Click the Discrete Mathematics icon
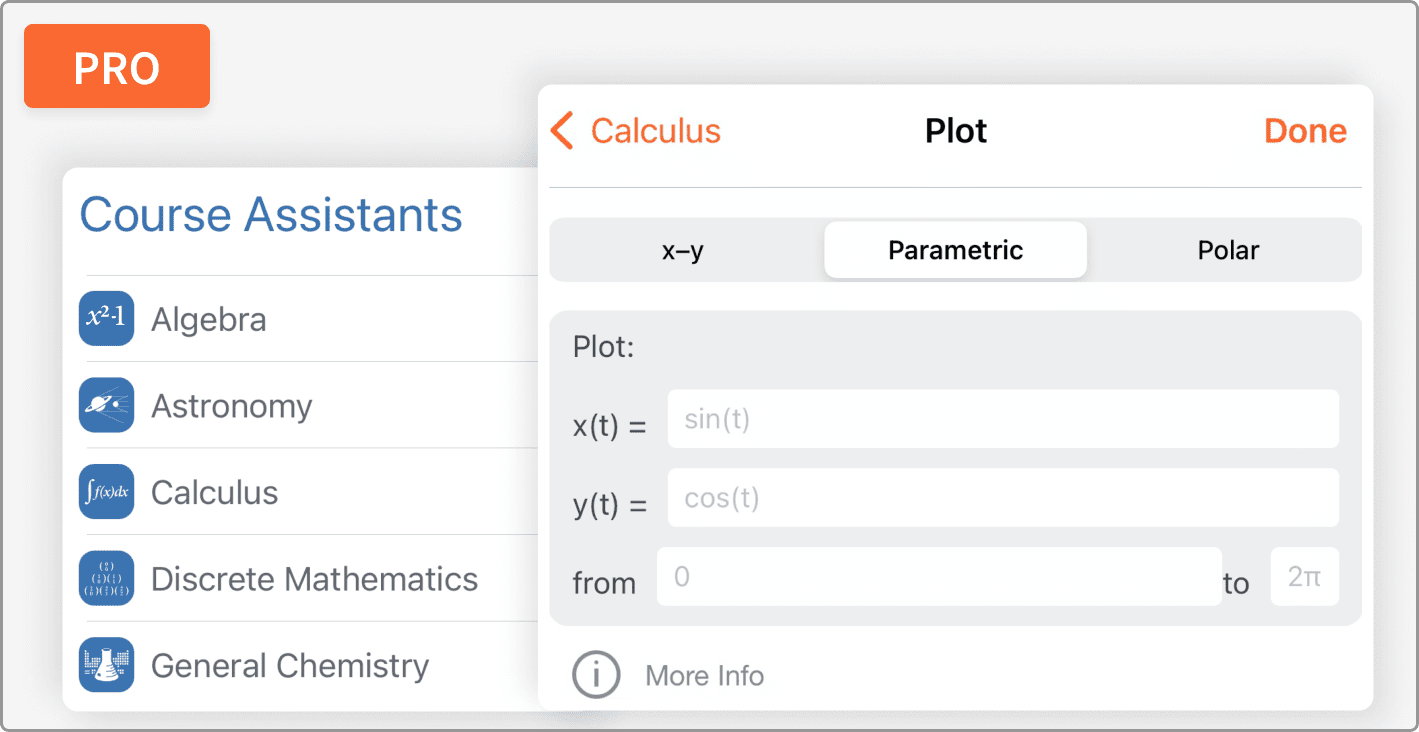 (106, 579)
